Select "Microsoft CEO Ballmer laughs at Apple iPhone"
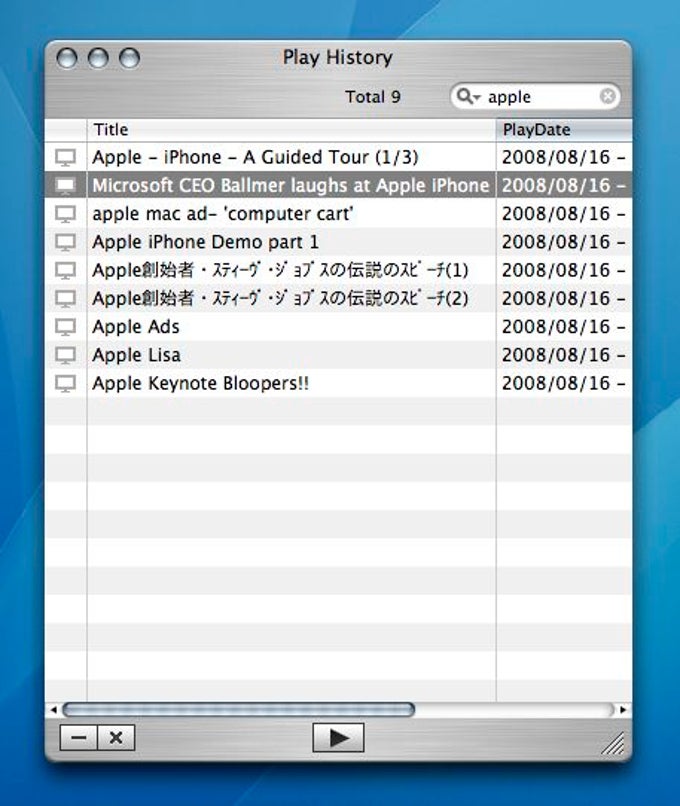Screen dimensions: 680x806 point(290,186)
